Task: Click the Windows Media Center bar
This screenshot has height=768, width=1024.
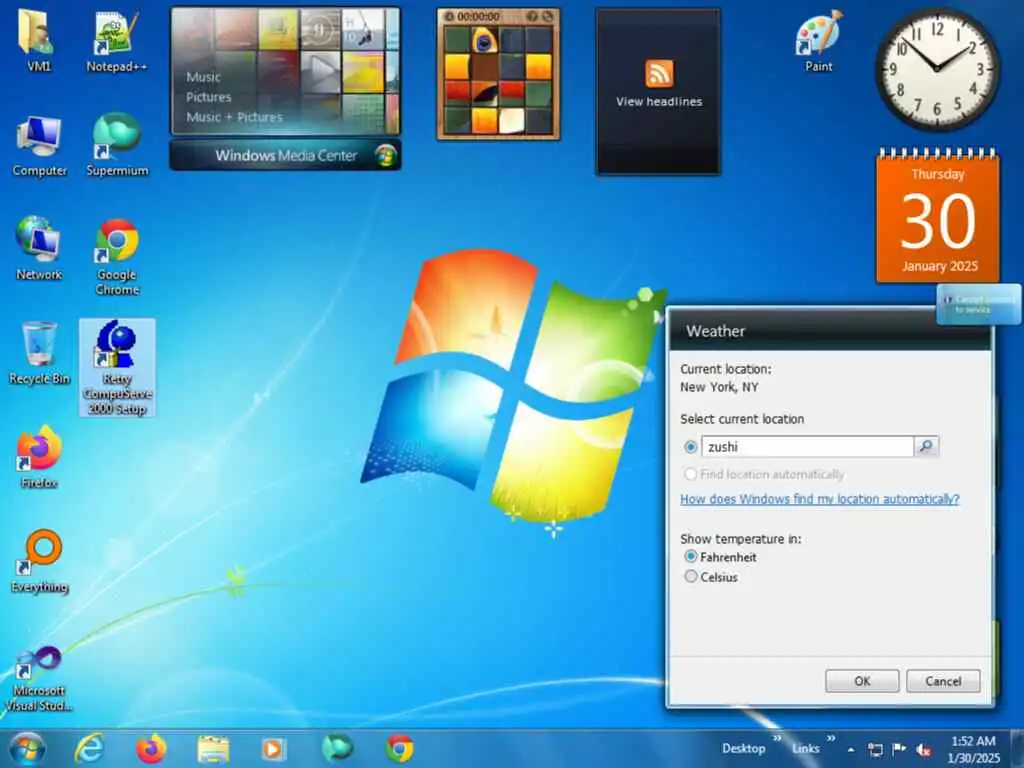Action: [285, 155]
